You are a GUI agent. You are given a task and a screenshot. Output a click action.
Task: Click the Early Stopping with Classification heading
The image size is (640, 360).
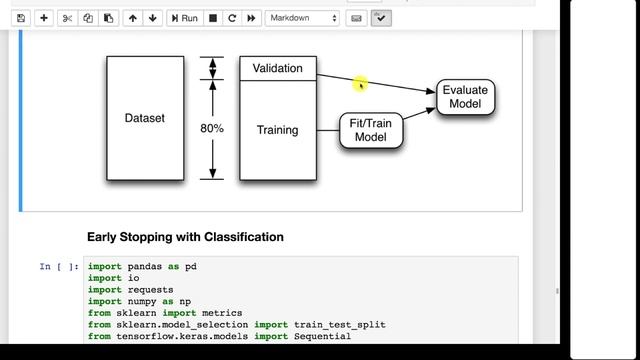tap(185, 237)
